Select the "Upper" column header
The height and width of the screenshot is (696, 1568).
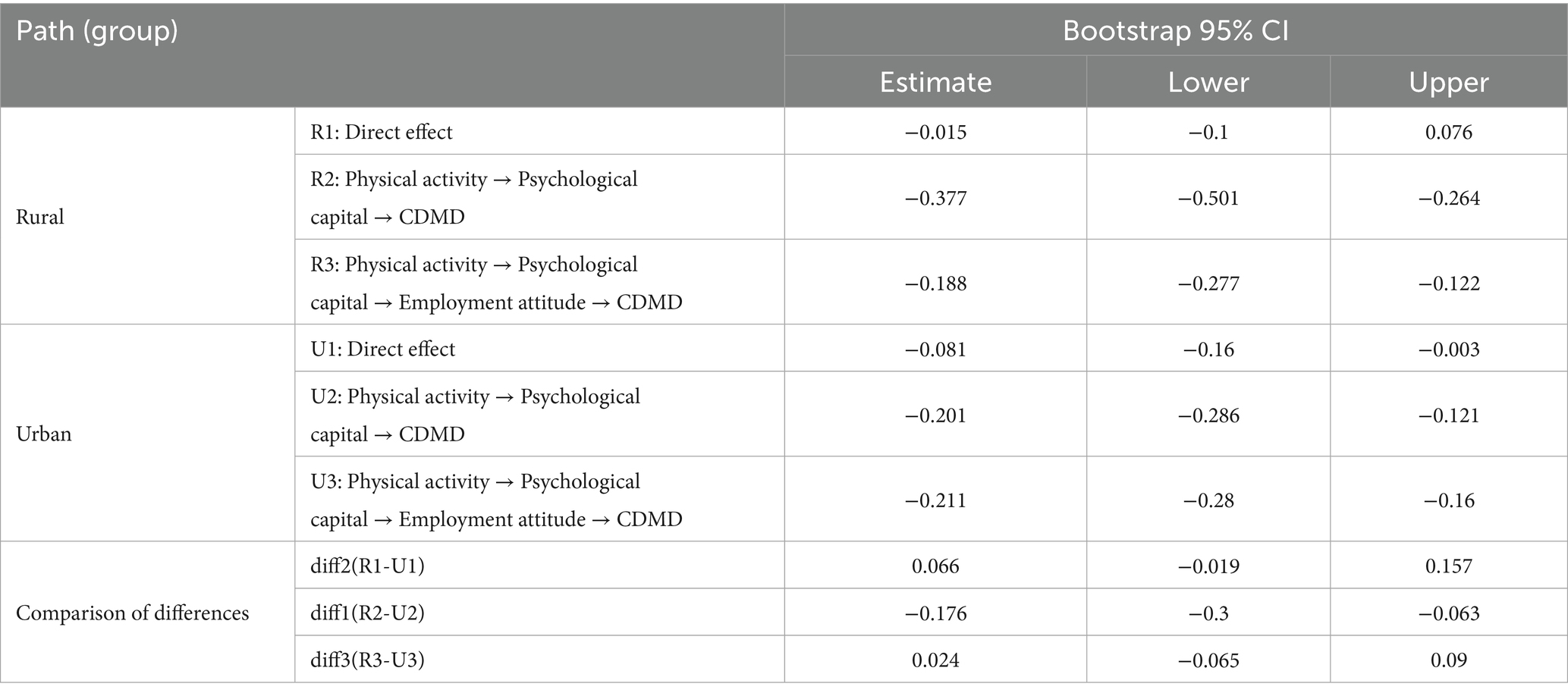coord(1448,82)
